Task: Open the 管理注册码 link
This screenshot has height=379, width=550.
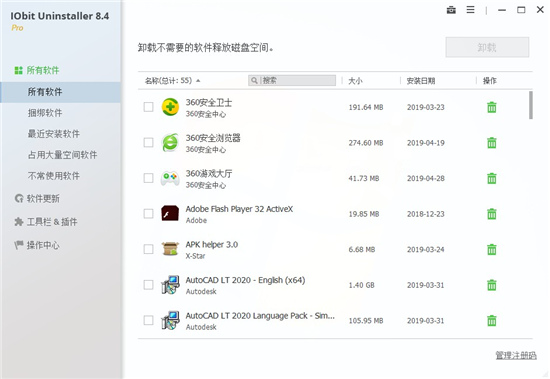Action: click(x=516, y=355)
